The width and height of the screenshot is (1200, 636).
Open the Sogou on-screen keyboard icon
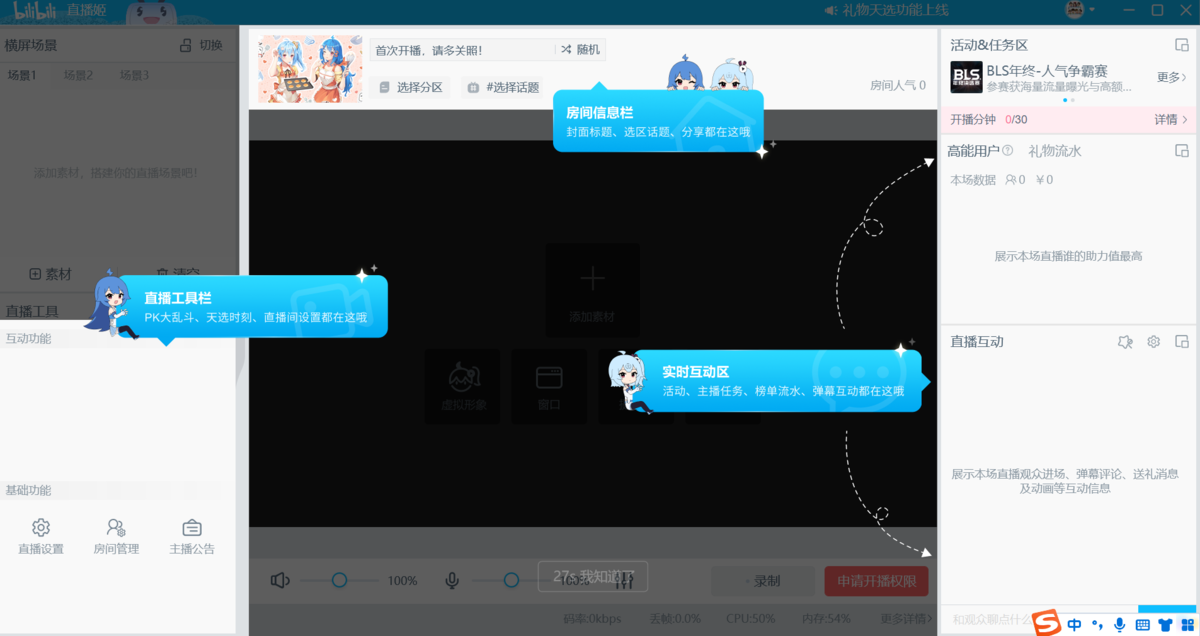click(1142, 624)
